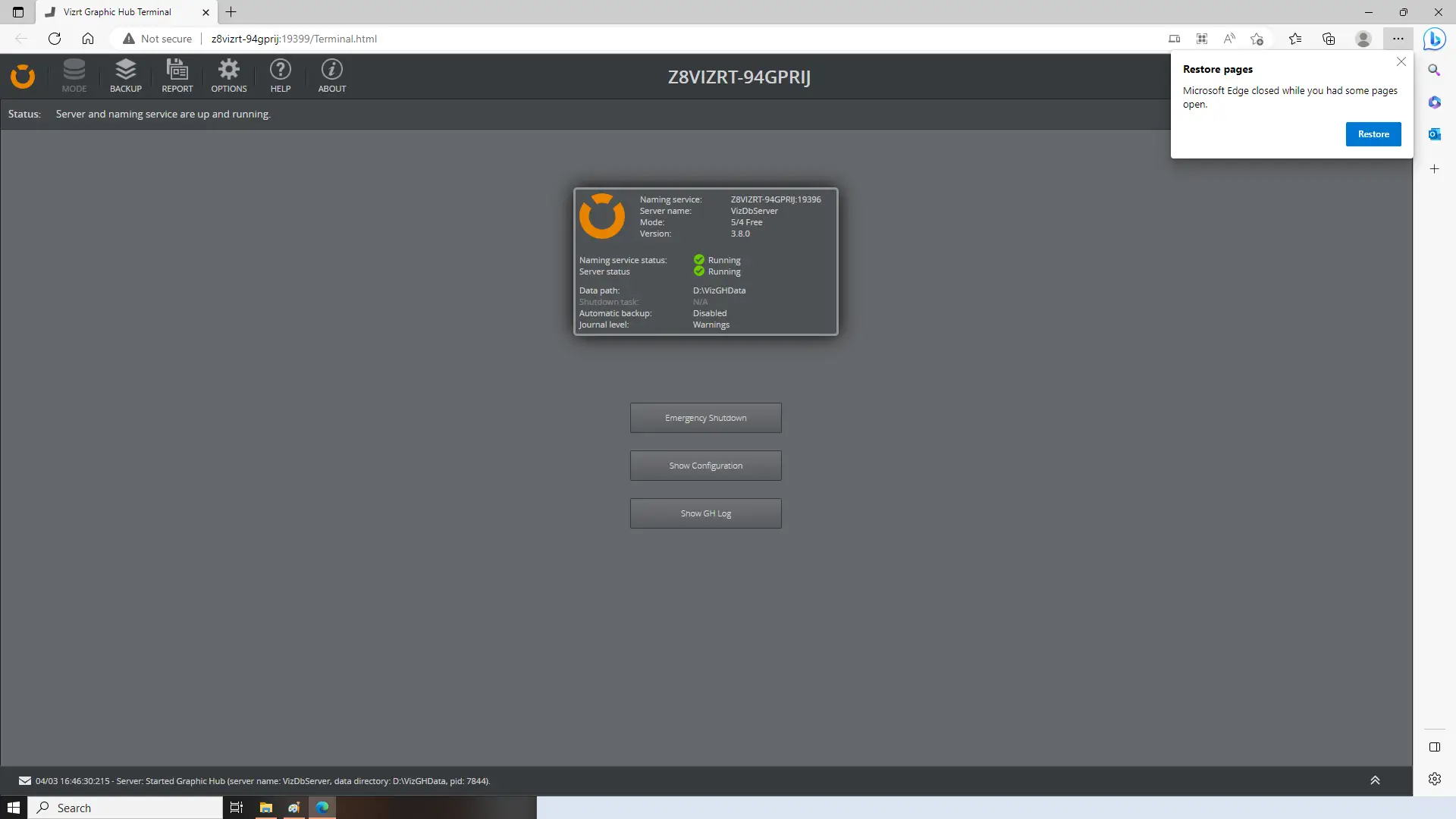Open a new browser tab
The height and width of the screenshot is (819, 1456).
[231, 12]
